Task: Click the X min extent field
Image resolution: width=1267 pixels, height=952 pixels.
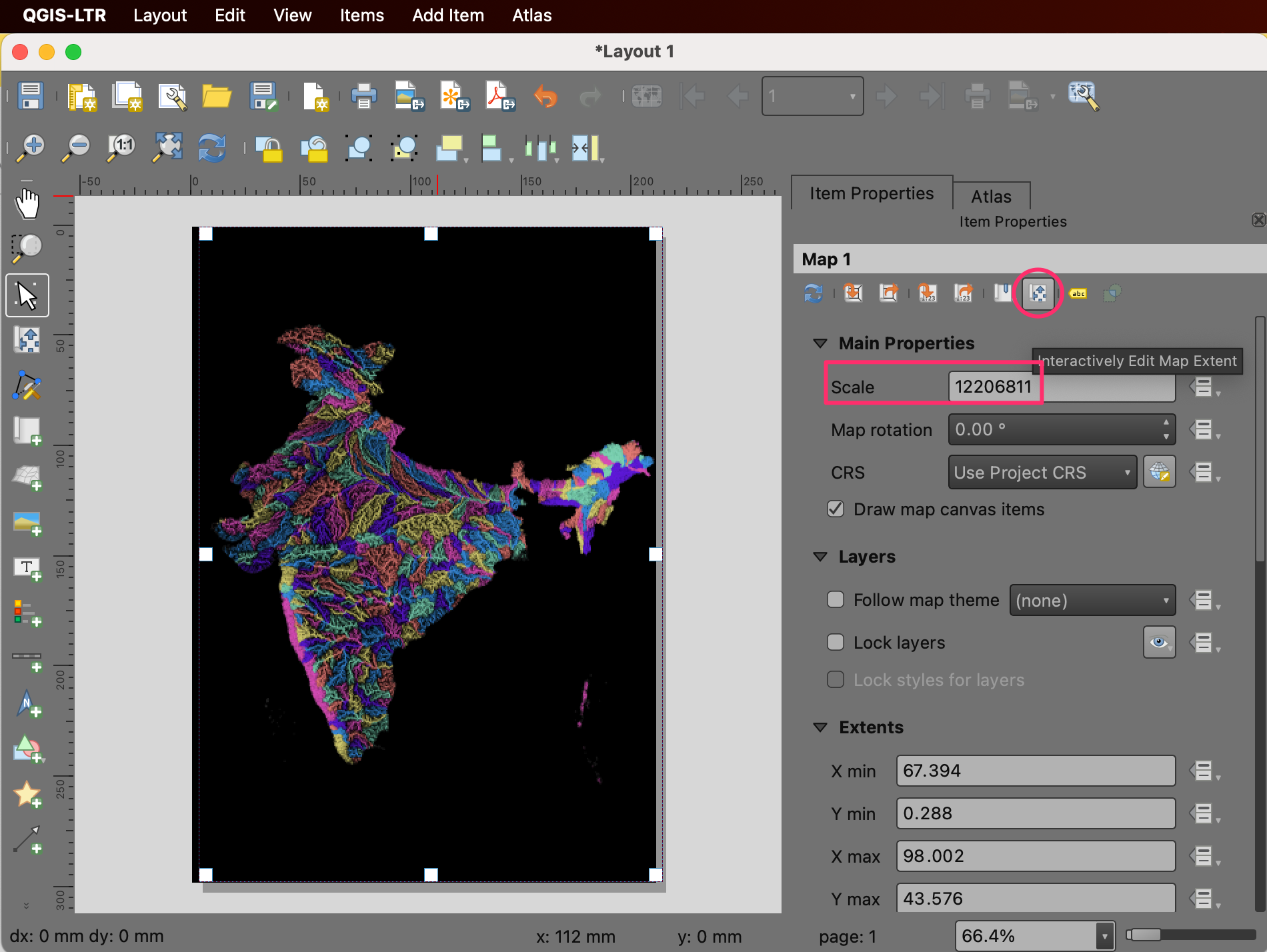Action: [1035, 771]
